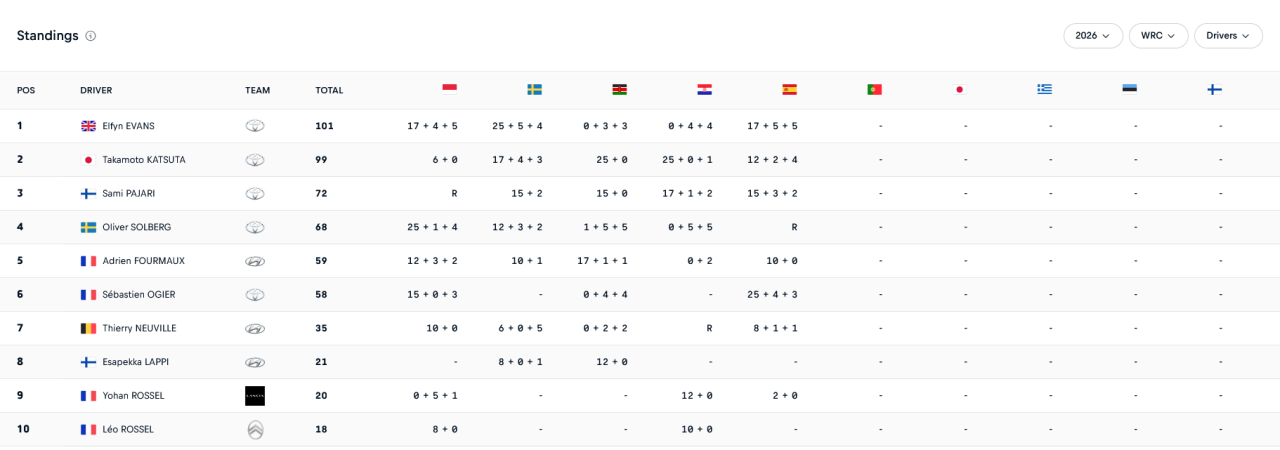Select the Greece flag column header
This screenshot has height=450, width=1280.
(x=1044, y=89)
